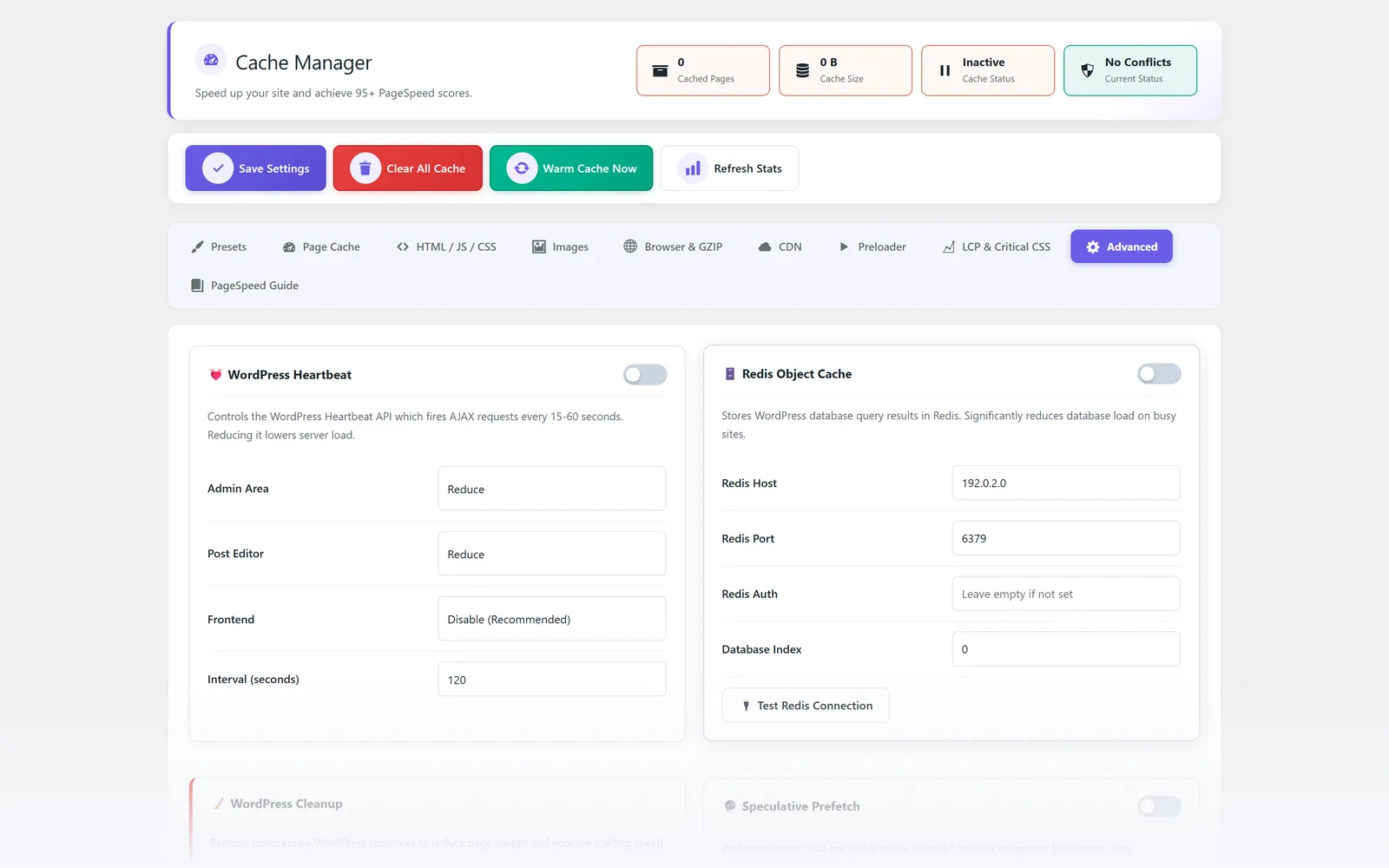Click the CDN cloud icon
Viewport: 1389px width, 868px height.
(x=765, y=247)
